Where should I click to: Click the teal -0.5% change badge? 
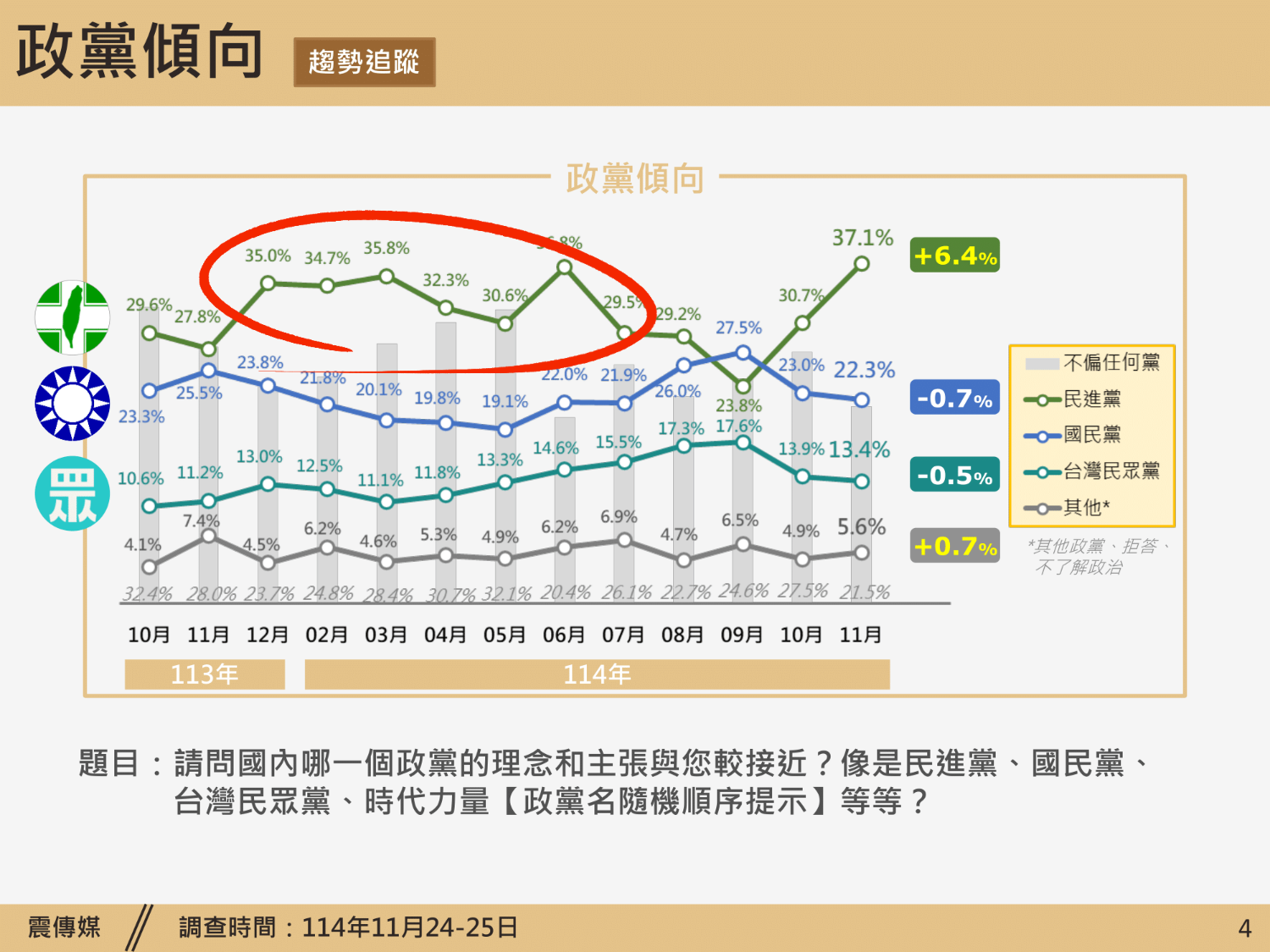954,475
